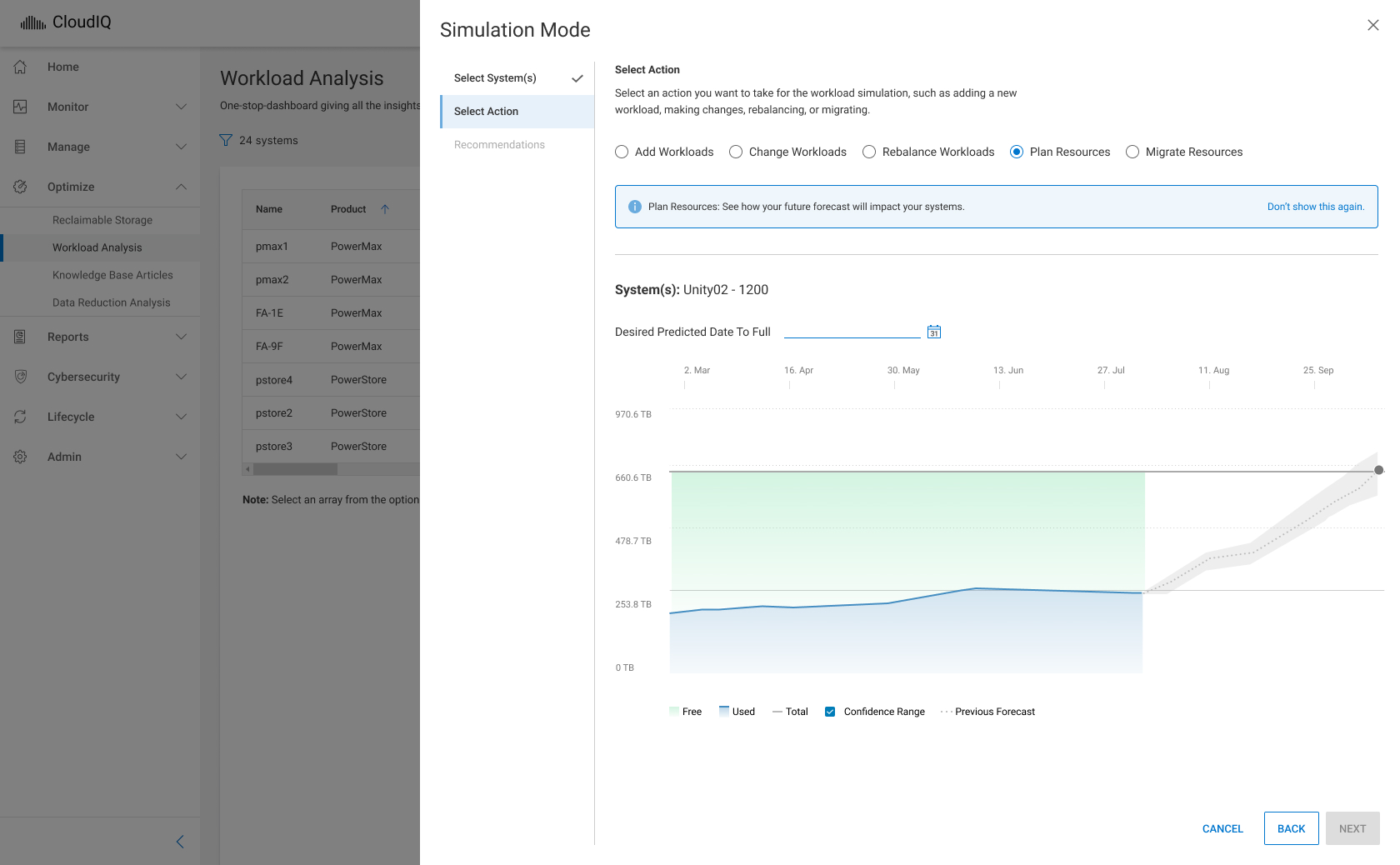Collapse the Optimize menu chevron
The height and width of the screenshot is (865, 1400).
tap(181, 187)
